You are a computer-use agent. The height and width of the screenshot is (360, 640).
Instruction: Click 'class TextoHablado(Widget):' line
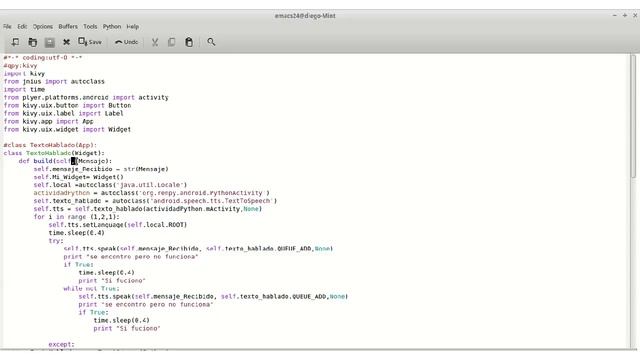(54, 153)
